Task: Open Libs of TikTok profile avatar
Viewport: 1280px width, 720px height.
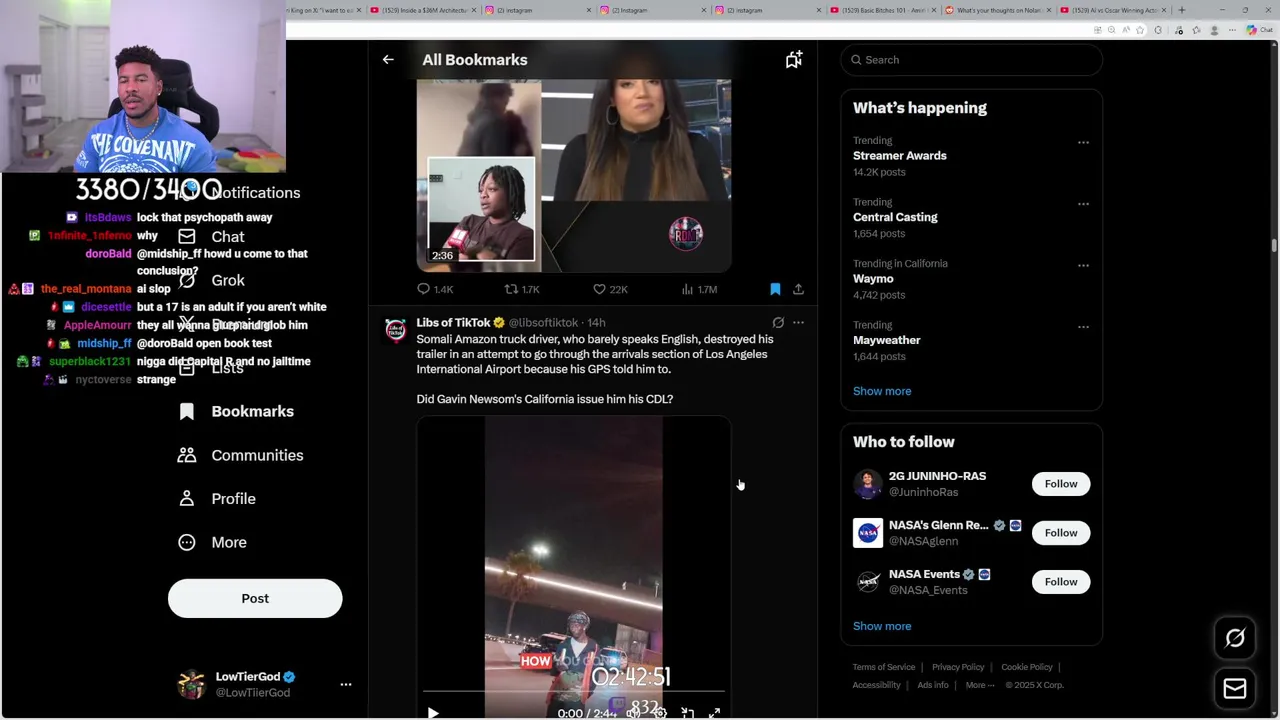Action: tap(396, 331)
